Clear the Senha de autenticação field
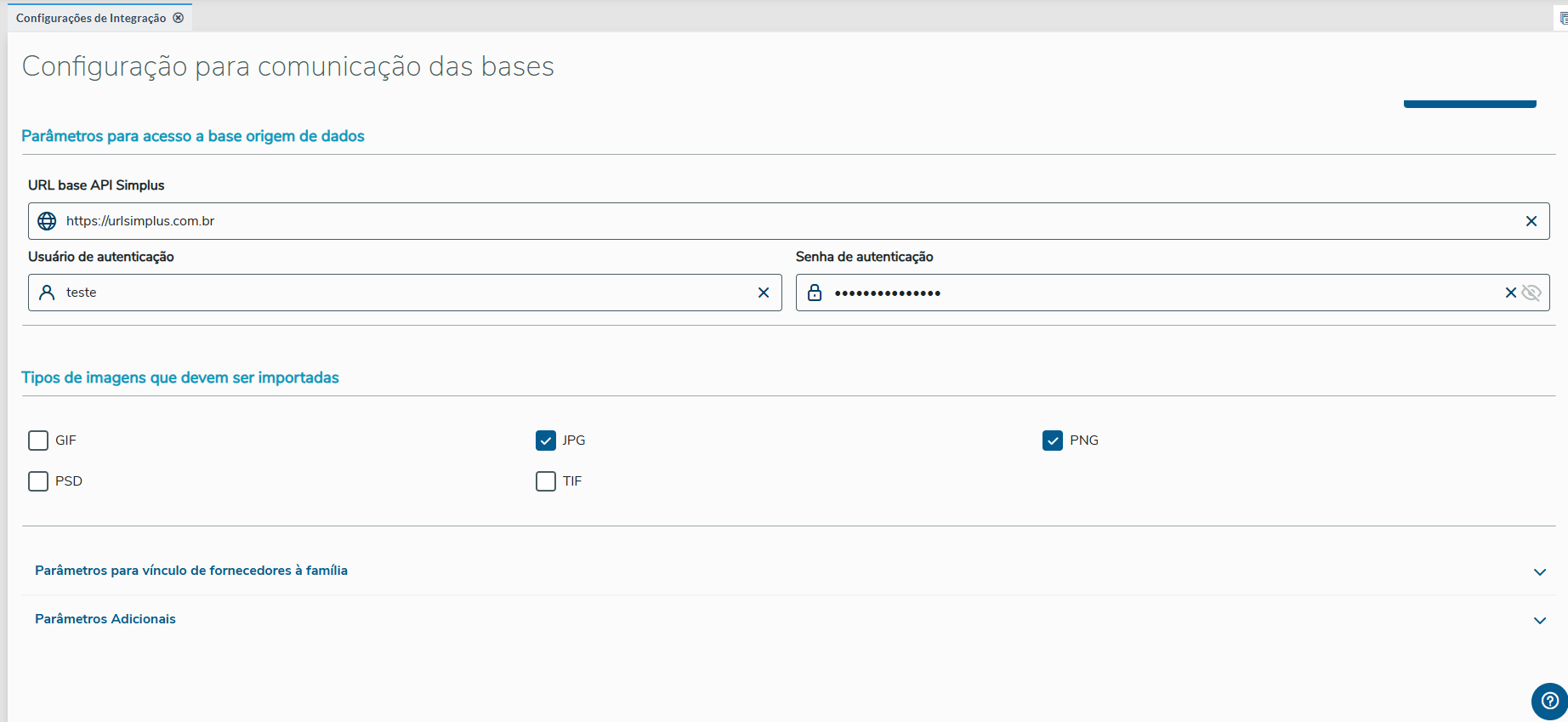 [x=1510, y=293]
